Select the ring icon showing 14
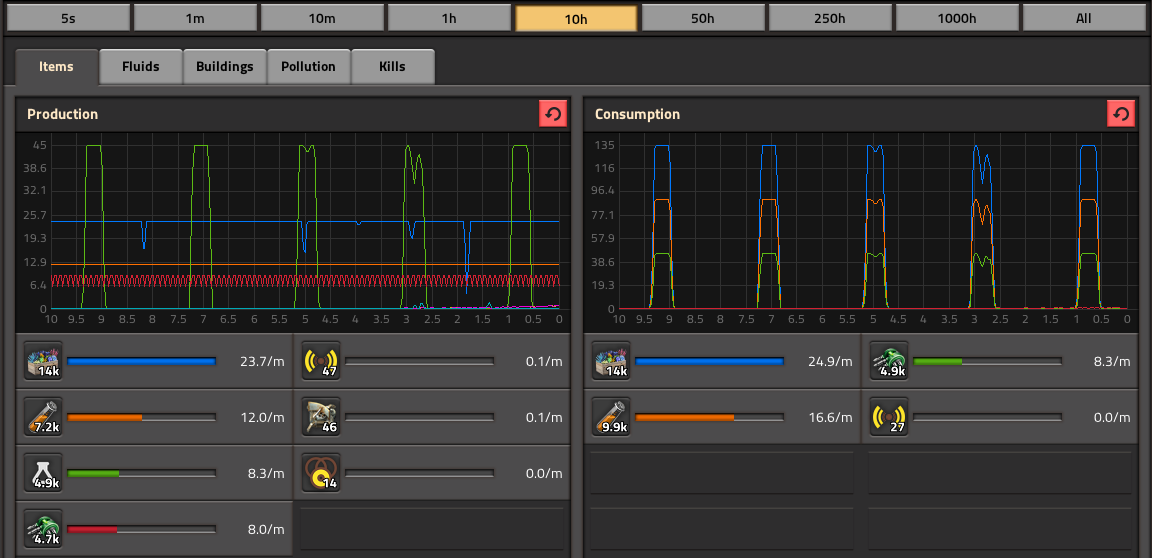 tap(321, 473)
